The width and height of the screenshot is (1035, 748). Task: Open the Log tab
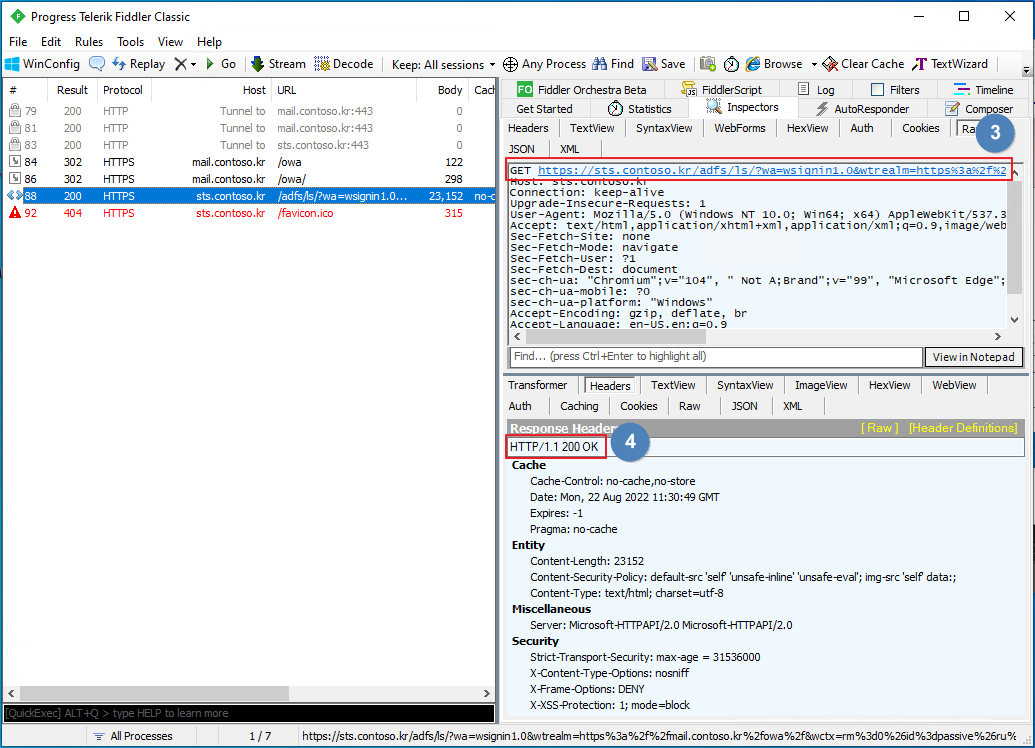(x=817, y=90)
